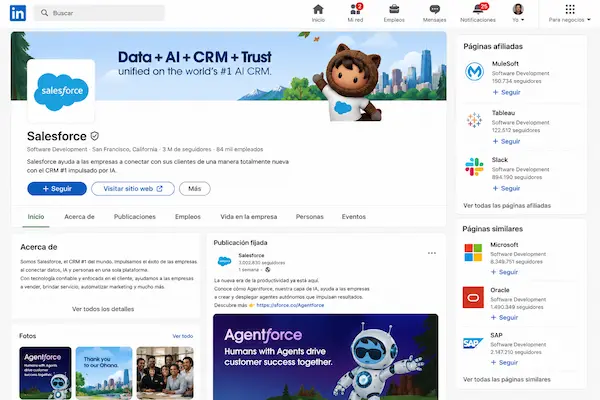600x400 pixels.
Task: Click the '84 mil empleados' text
Action: (x=240, y=149)
